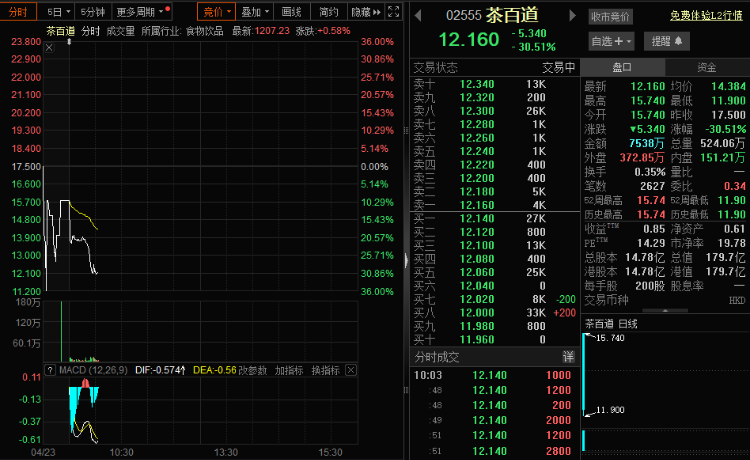
Task: Click the 食物饮品 industry link
Action: [x=205, y=31]
